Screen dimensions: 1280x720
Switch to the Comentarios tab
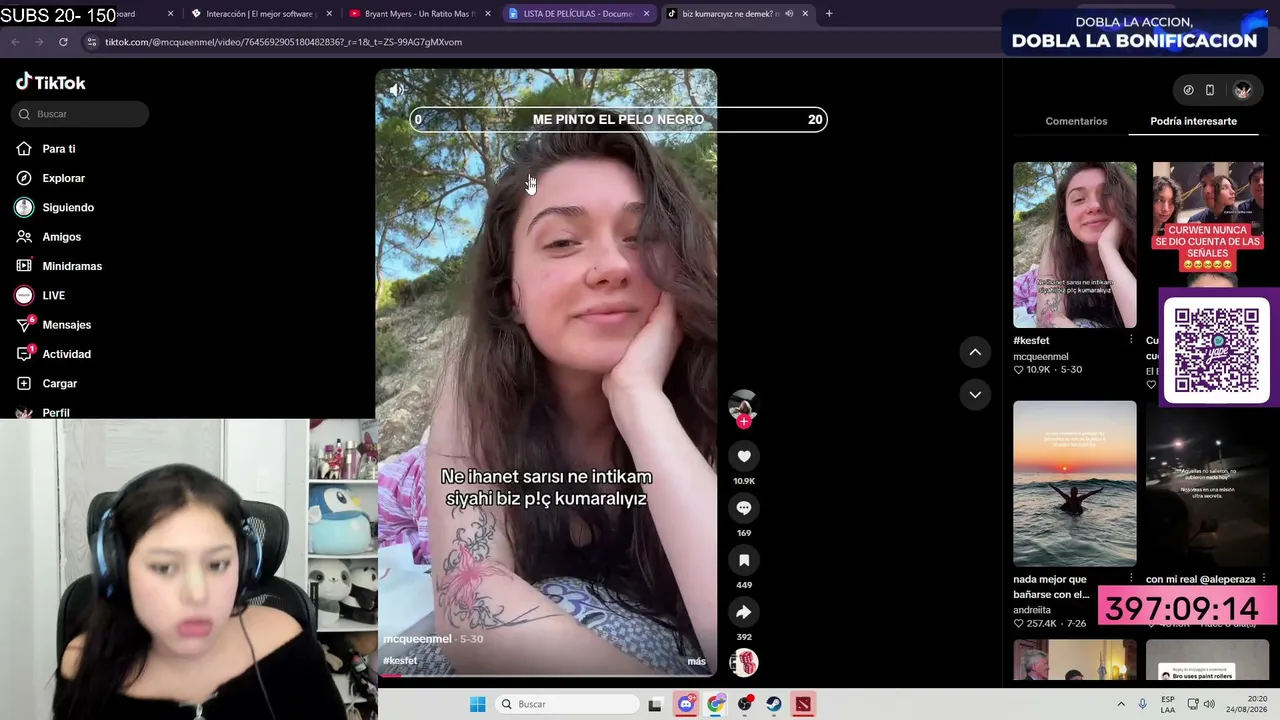[1076, 121]
